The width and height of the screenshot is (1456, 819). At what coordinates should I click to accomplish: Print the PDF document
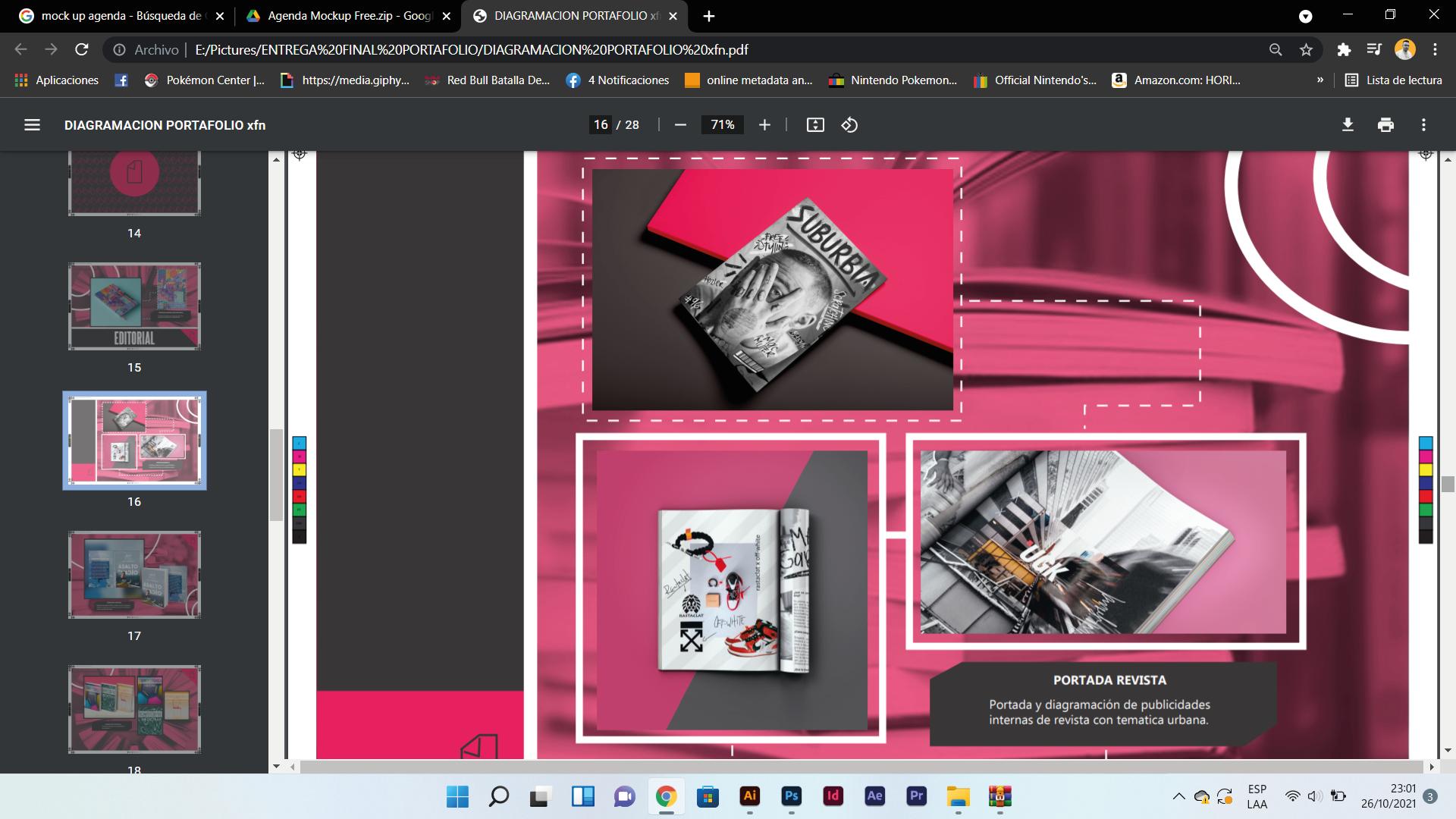pos(1385,125)
